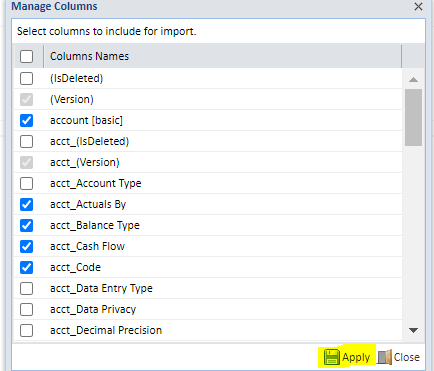
Task: Click the greyed acct_(Version) checkbox
Action: pos(26,162)
